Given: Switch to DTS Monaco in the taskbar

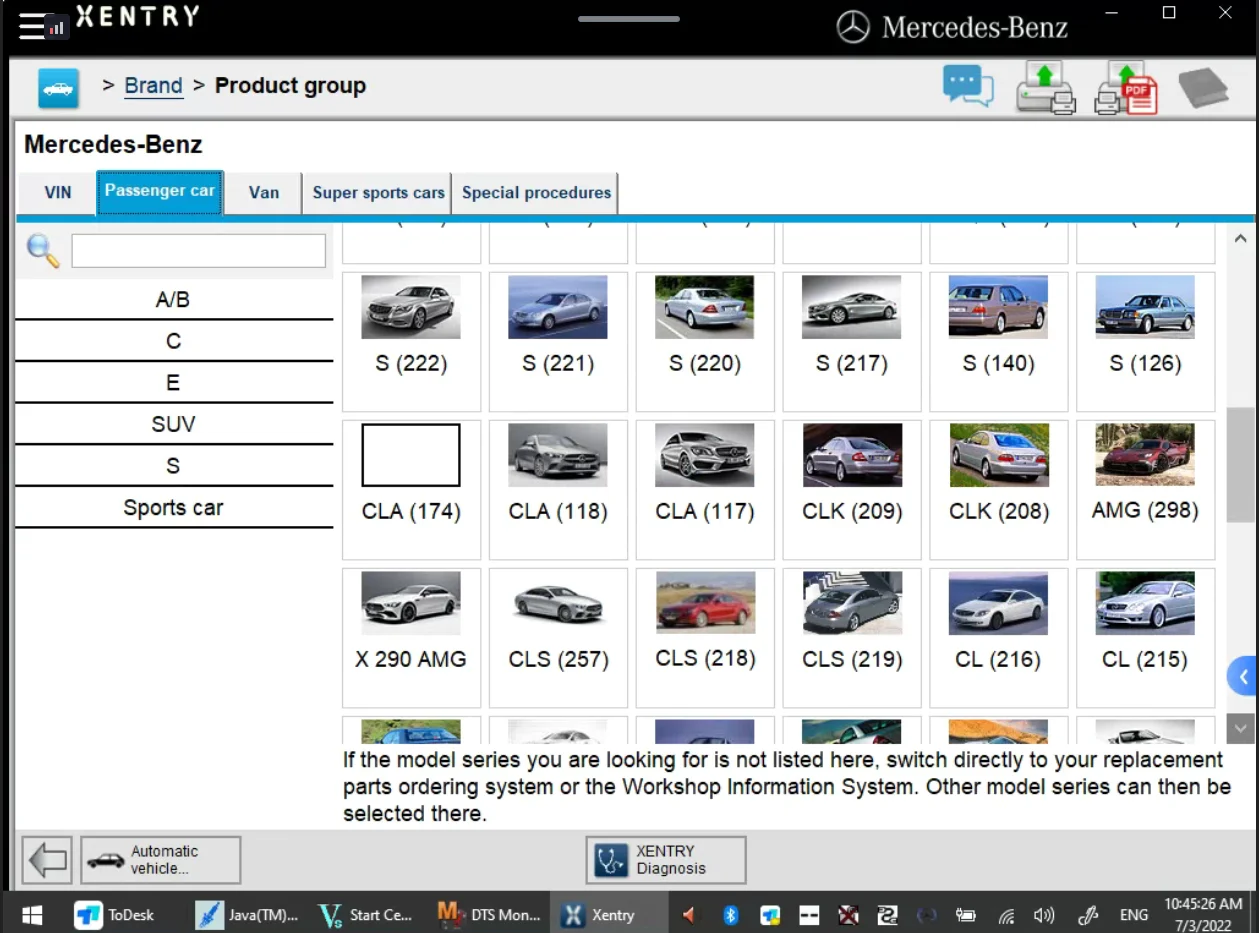Looking at the screenshot, I should [490, 914].
